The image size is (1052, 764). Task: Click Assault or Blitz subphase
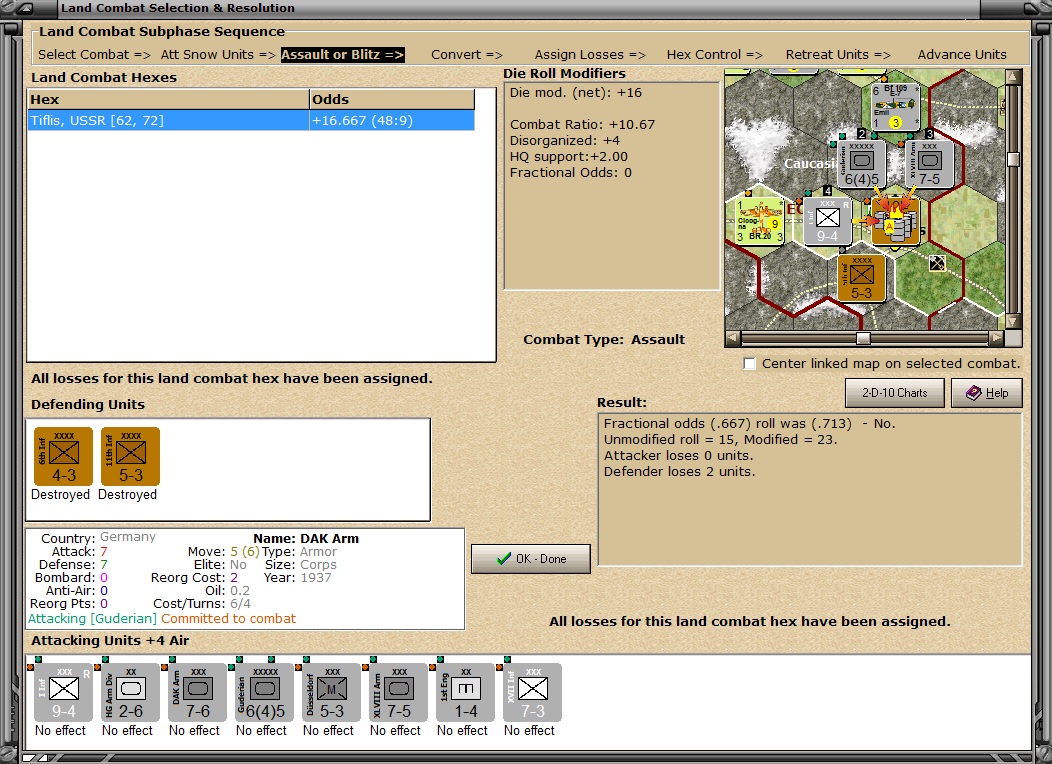click(342, 54)
